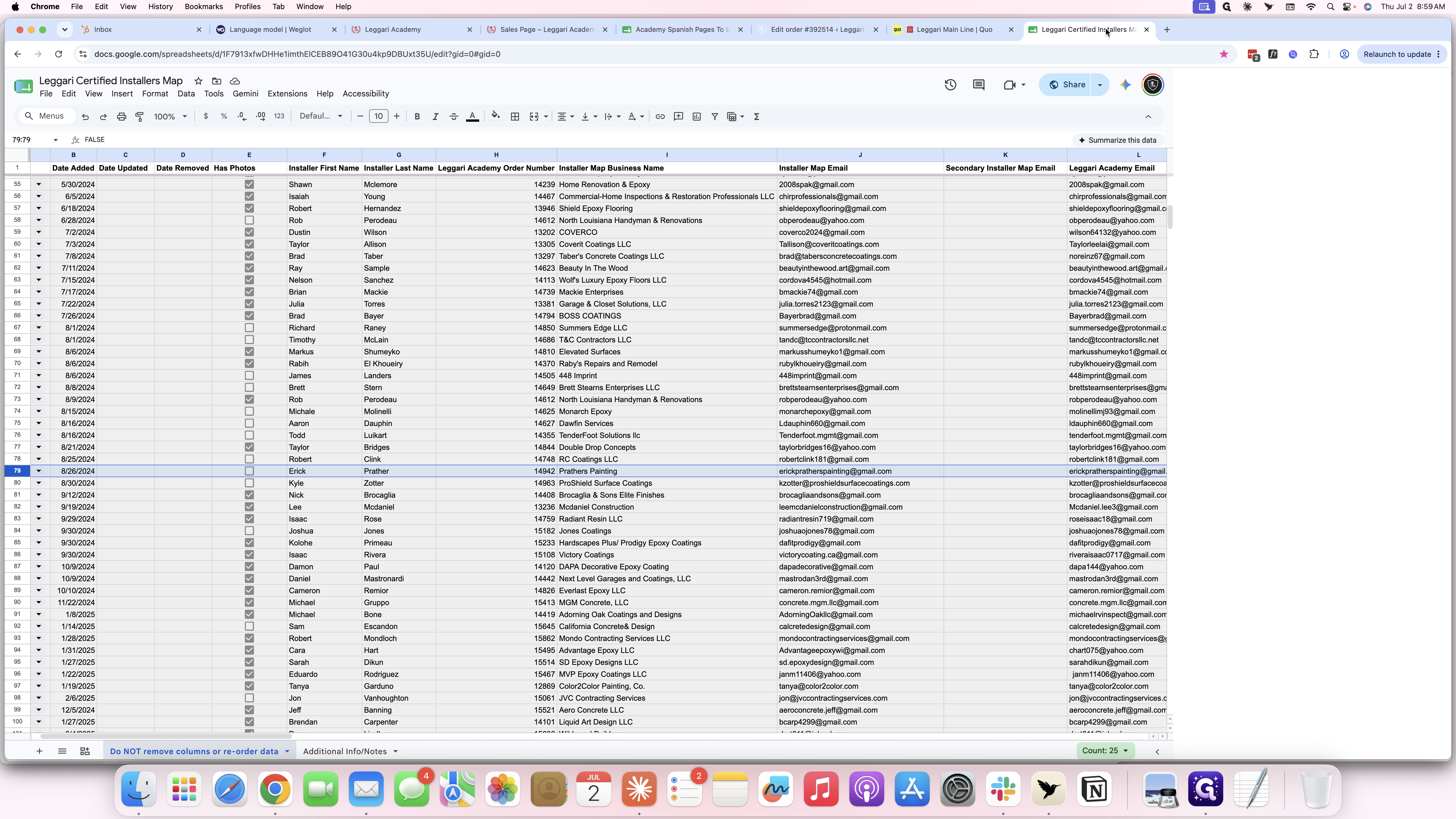Insert link icon in toolbar
This screenshot has height=819, width=1456.
click(x=660, y=116)
